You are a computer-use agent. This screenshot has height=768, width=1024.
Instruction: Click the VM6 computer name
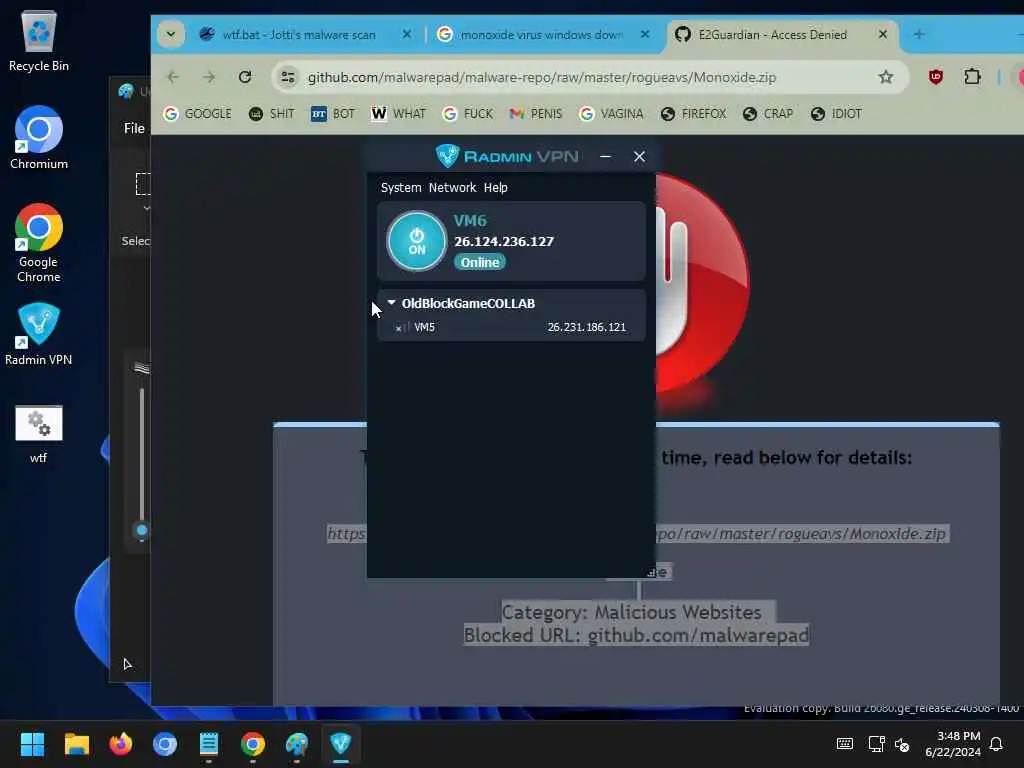470,221
